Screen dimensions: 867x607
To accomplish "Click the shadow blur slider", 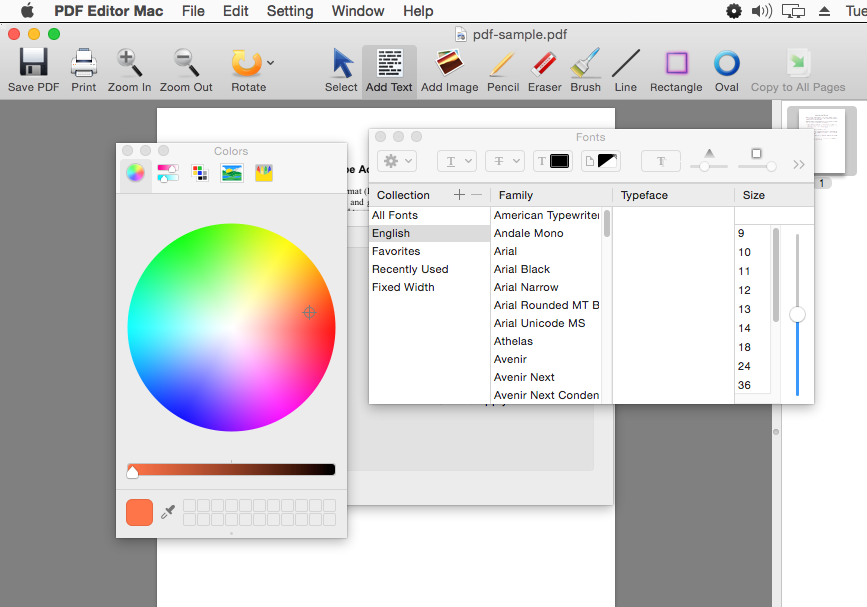I will (x=757, y=166).
